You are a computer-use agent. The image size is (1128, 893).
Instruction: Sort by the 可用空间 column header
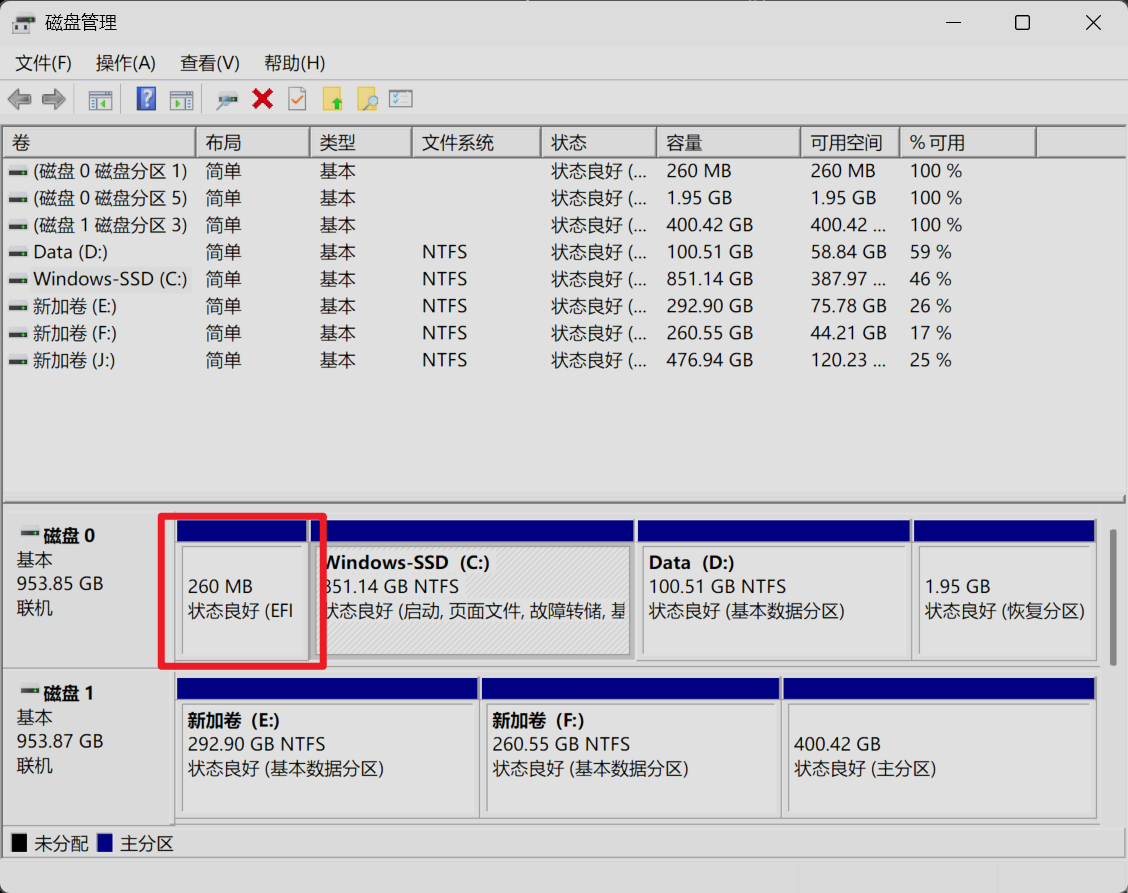point(850,142)
